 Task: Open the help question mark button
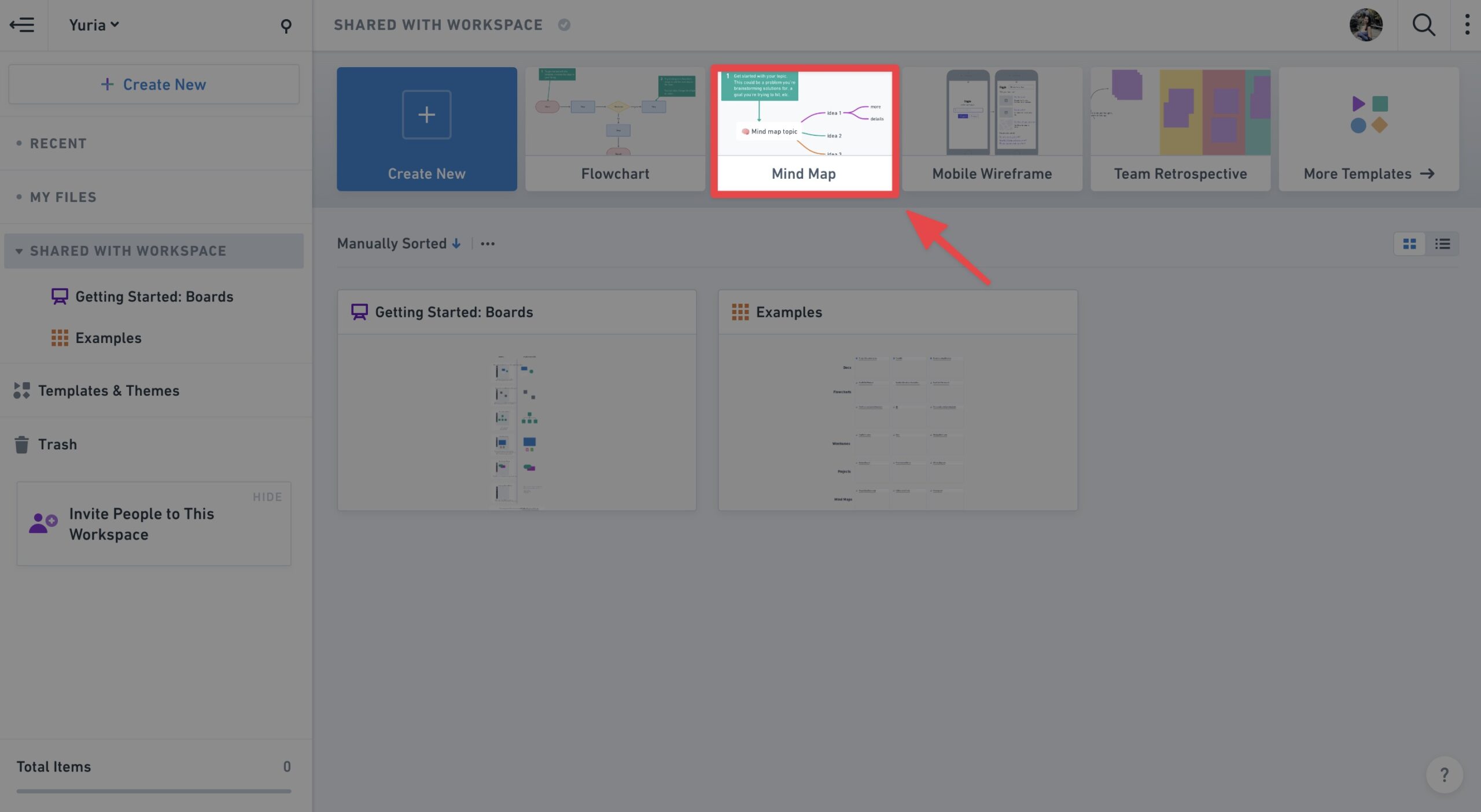[x=1444, y=774]
